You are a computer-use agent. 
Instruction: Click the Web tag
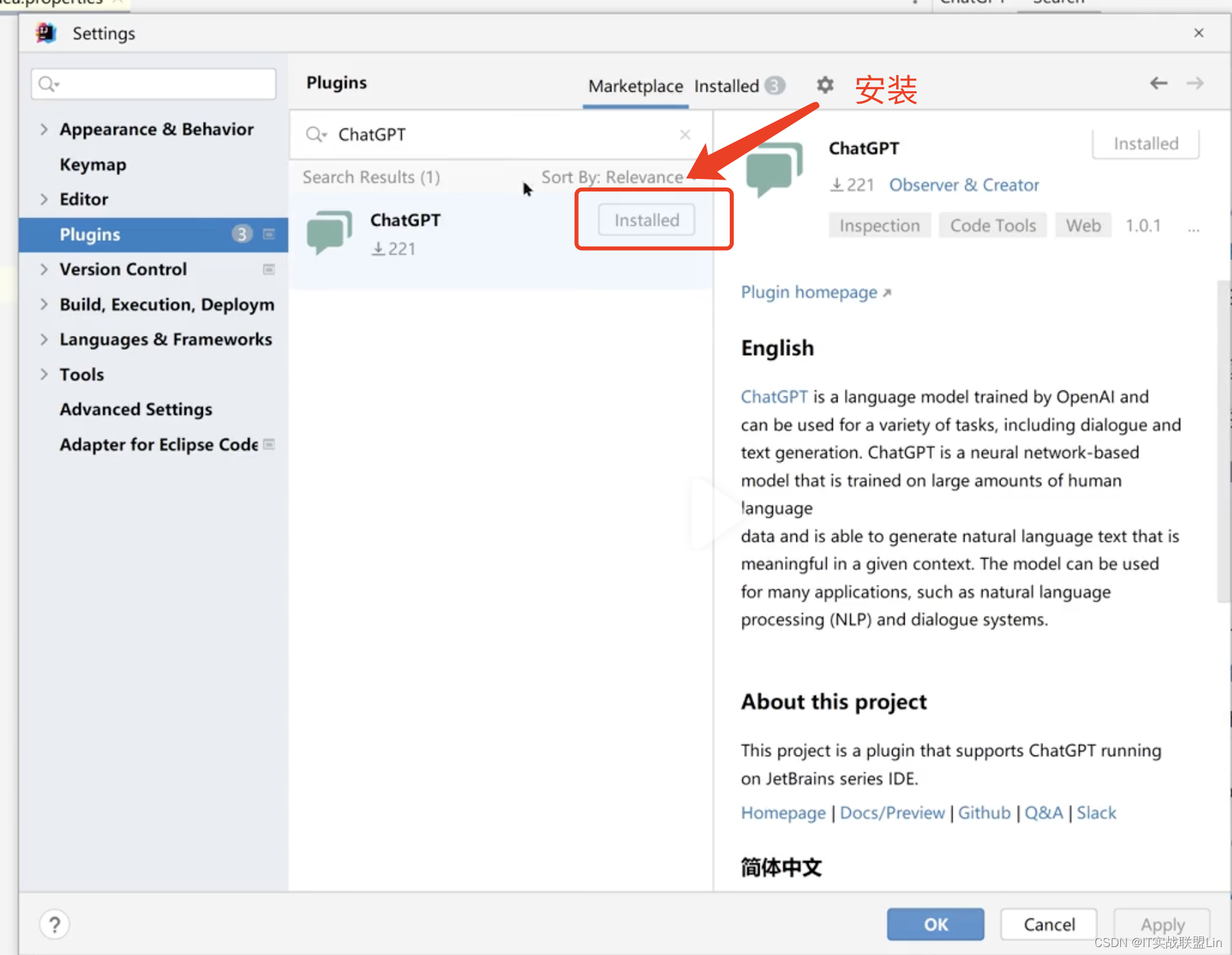pos(1083,225)
